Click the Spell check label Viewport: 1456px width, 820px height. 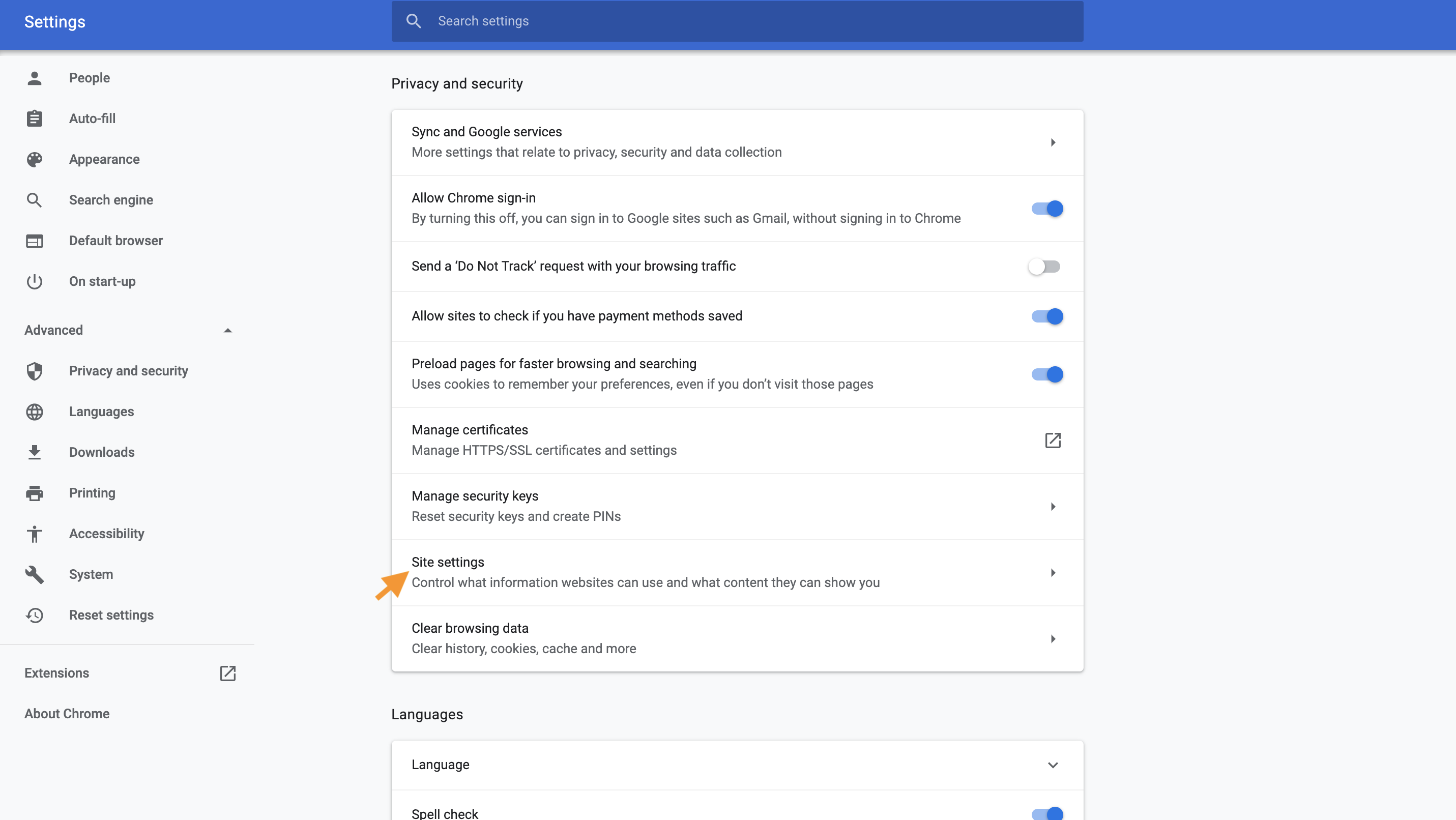(445, 814)
